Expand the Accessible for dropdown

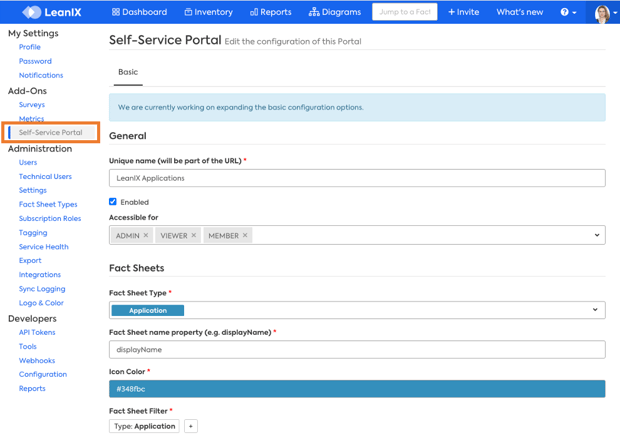coord(597,235)
